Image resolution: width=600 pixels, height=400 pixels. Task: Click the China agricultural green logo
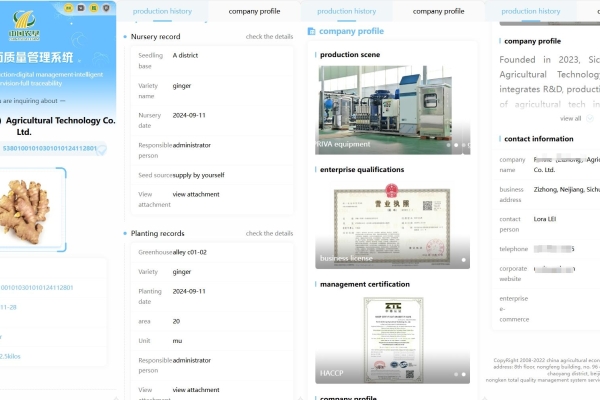tap(24, 25)
